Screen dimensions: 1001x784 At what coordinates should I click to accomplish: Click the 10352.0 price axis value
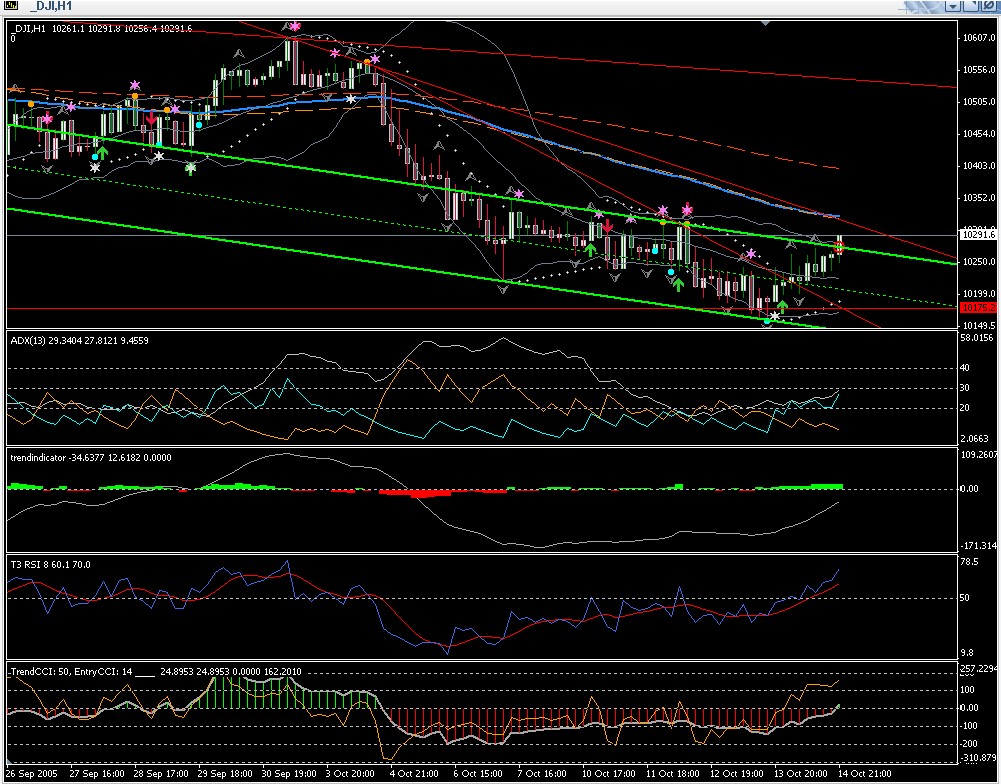coord(979,198)
